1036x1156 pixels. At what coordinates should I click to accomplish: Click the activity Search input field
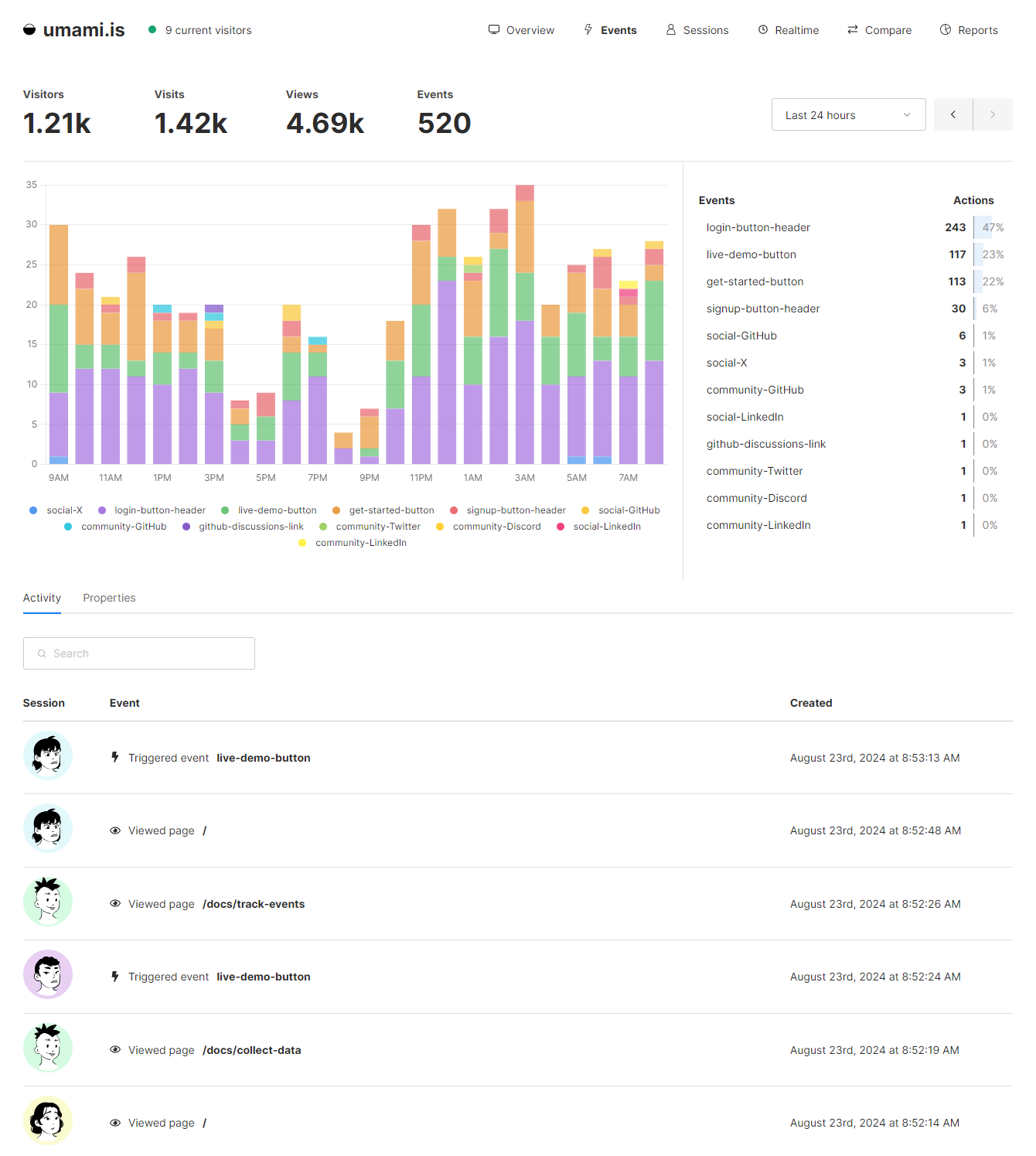[x=139, y=653]
